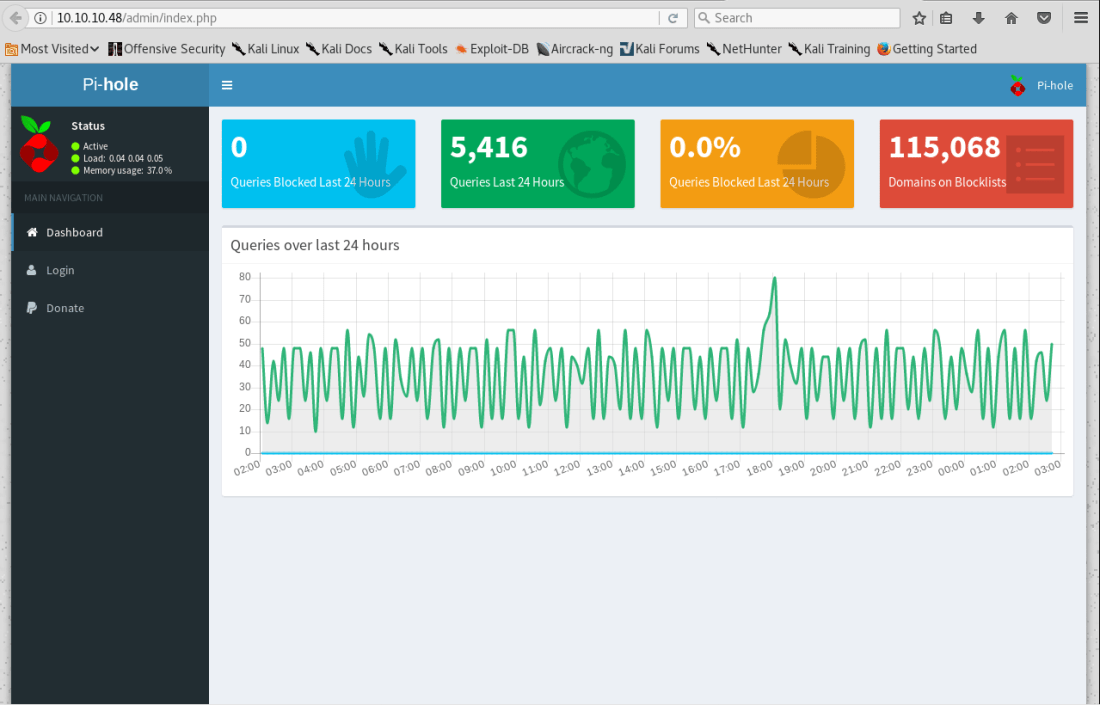This screenshot has height=705, width=1100.
Task: Open the Exploit-DB bookmark
Action: (x=491, y=48)
